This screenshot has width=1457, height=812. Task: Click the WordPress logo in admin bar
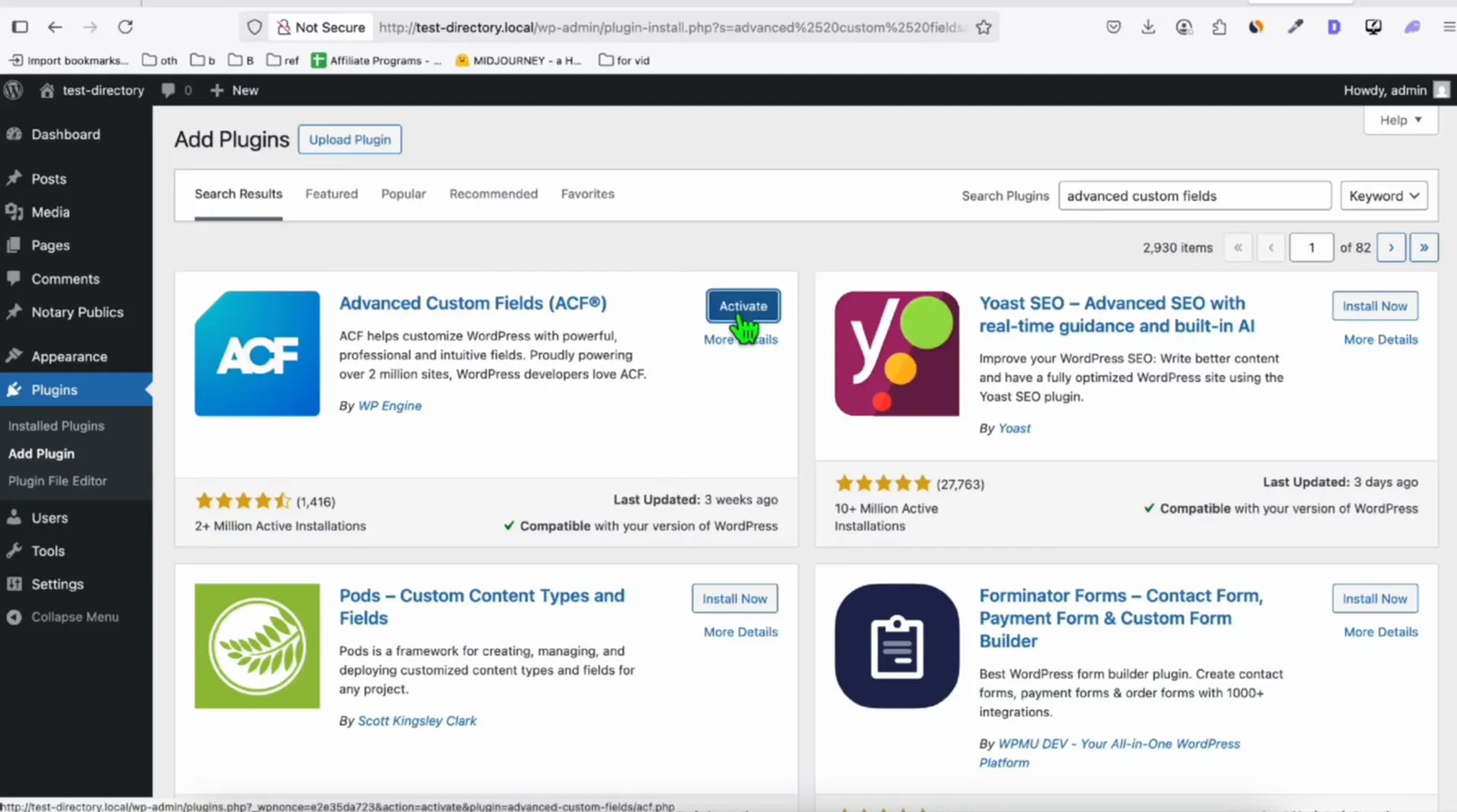pyautogui.click(x=14, y=90)
